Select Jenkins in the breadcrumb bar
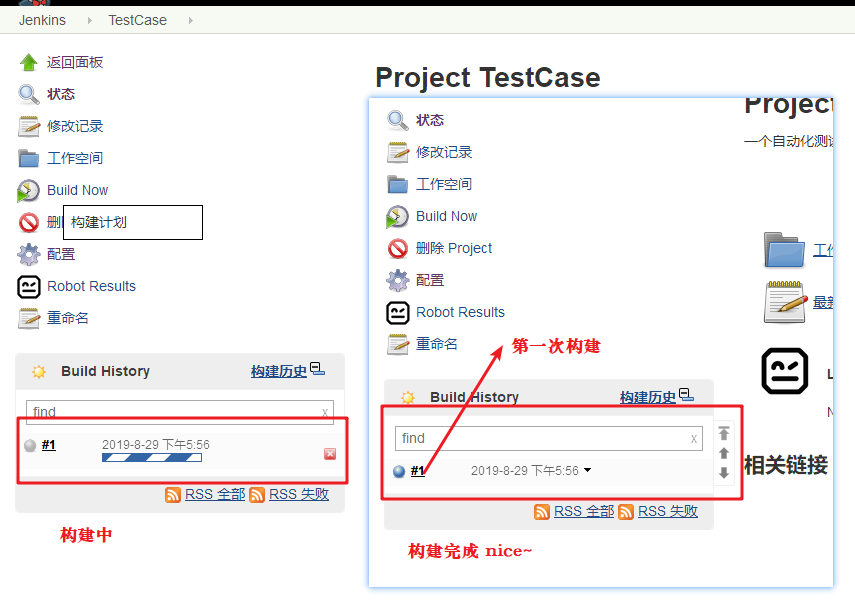This screenshot has width=855, height=612. click(x=40, y=19)
